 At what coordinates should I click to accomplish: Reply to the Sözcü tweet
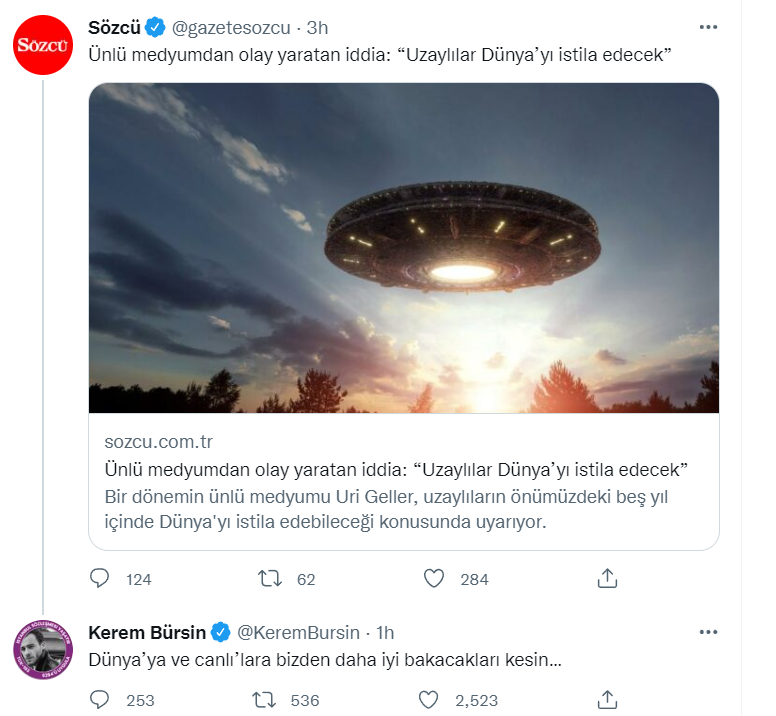click(100, 579)
